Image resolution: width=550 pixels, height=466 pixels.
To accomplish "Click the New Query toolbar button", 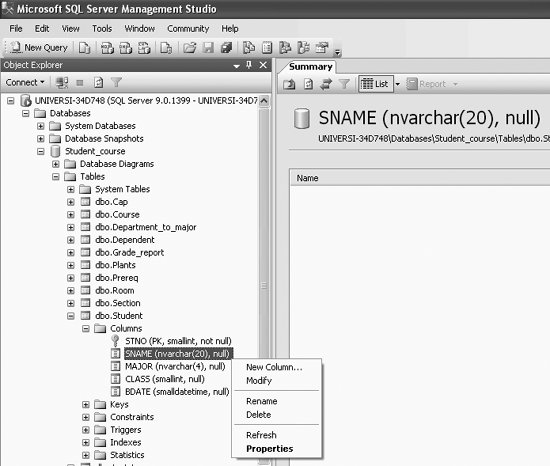I will coord(39,48).
